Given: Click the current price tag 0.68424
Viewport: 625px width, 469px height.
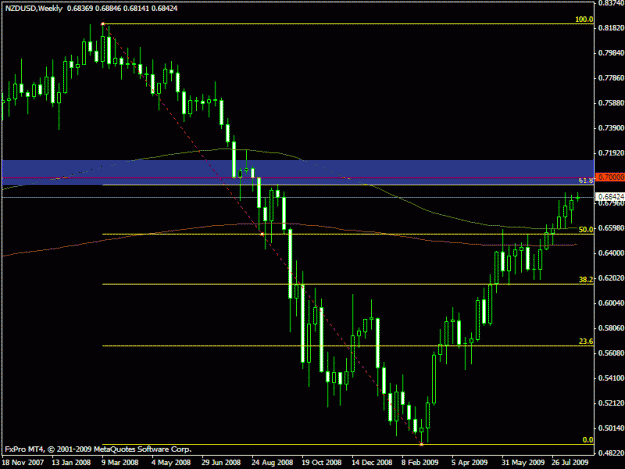Looking at the screenshot, I should coord(610,196).
